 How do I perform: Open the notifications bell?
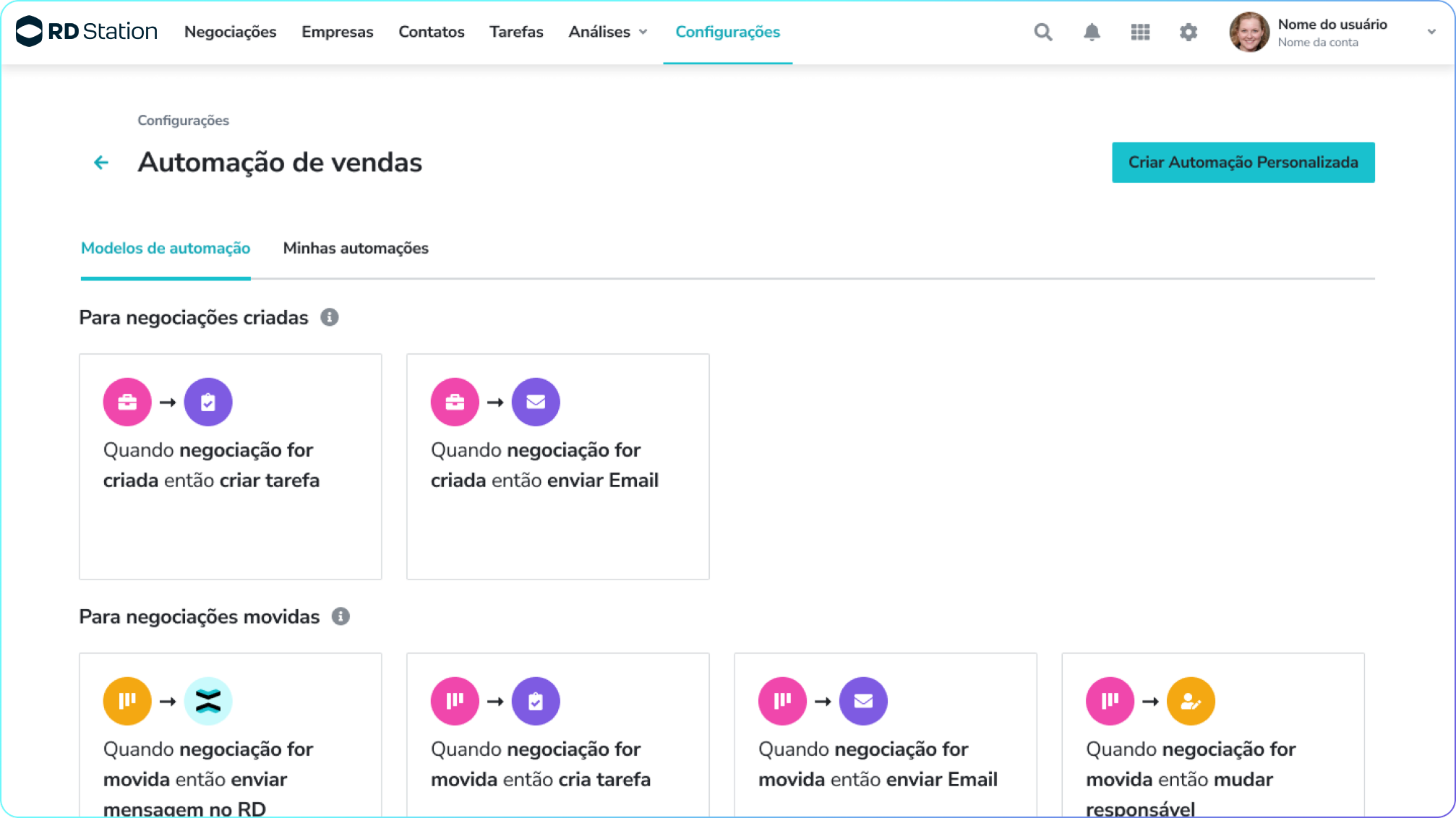click(x=1092, y=32)
